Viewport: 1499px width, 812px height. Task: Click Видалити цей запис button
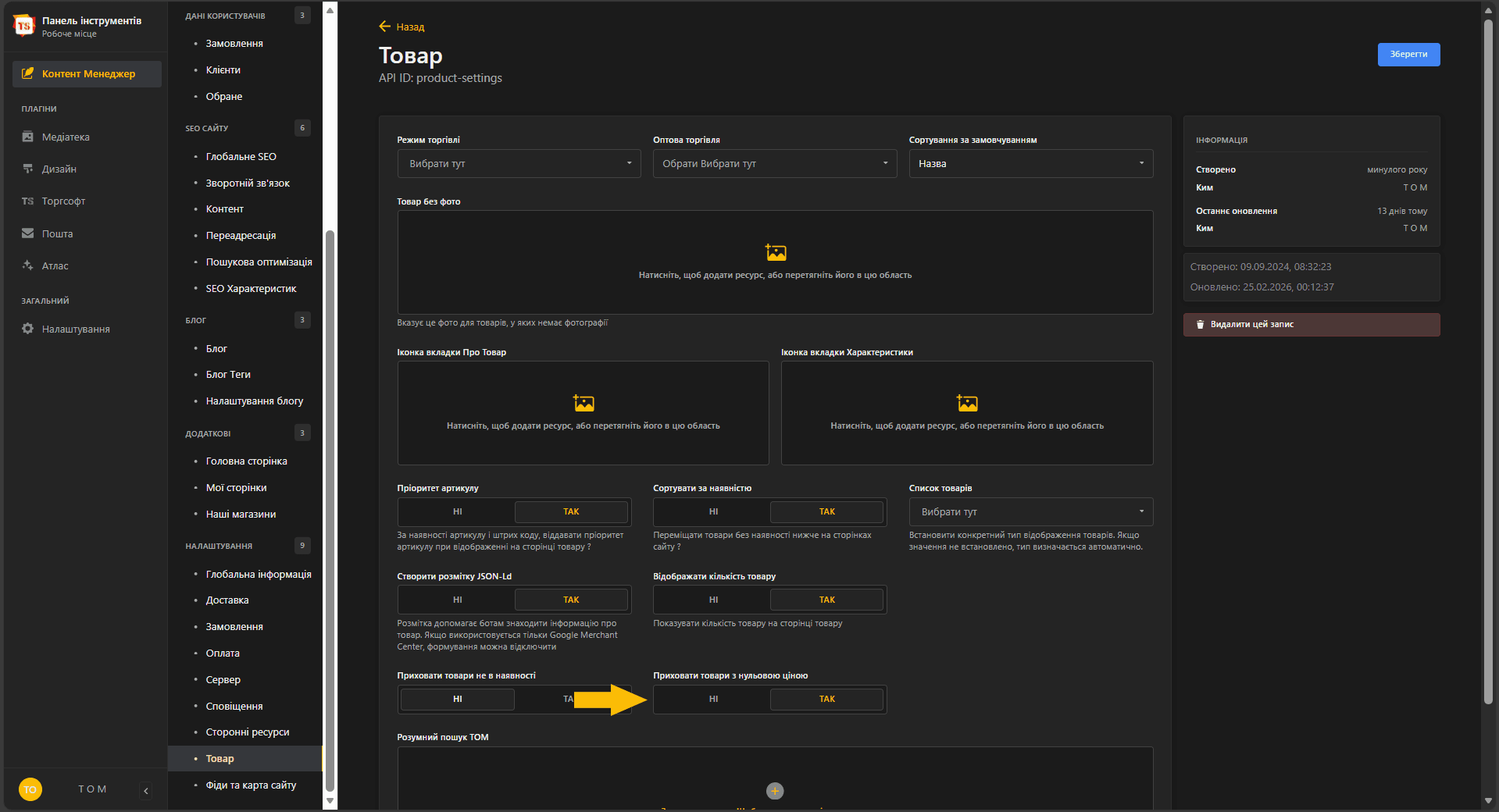(1311, 325)
